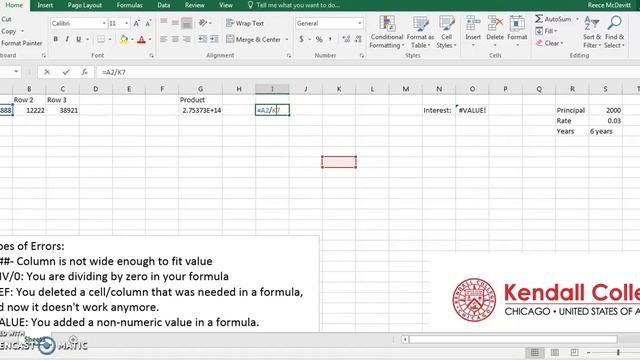Viewport: 640px width, 360px height.
Task: Switch to Insert tab
Action: click(45, 5)
